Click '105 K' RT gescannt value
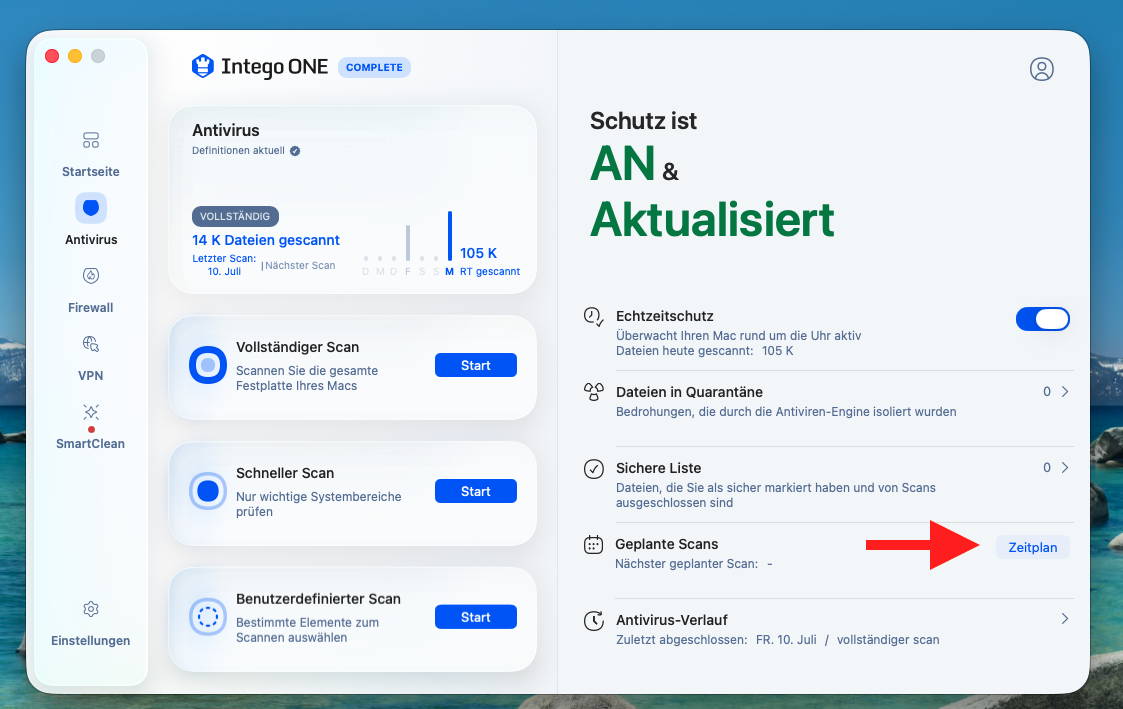Viewport: 1123px width, 709px height. pyautogui.click(x=478, y=254)
